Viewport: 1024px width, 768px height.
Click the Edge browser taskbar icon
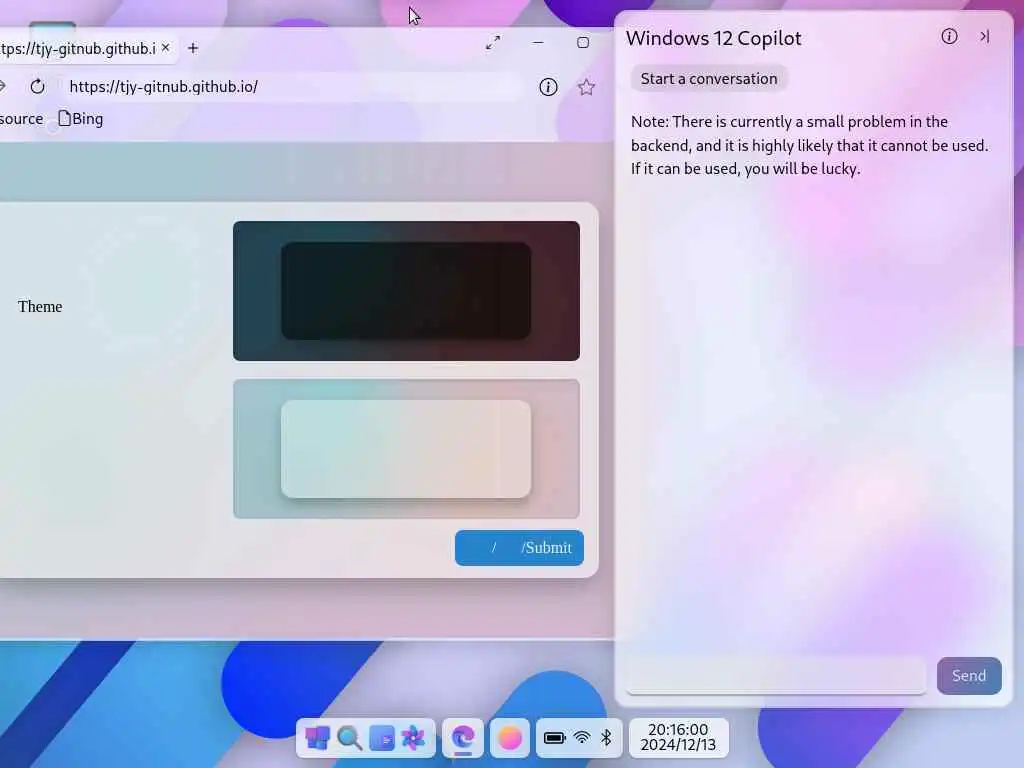tap(463, 738)
